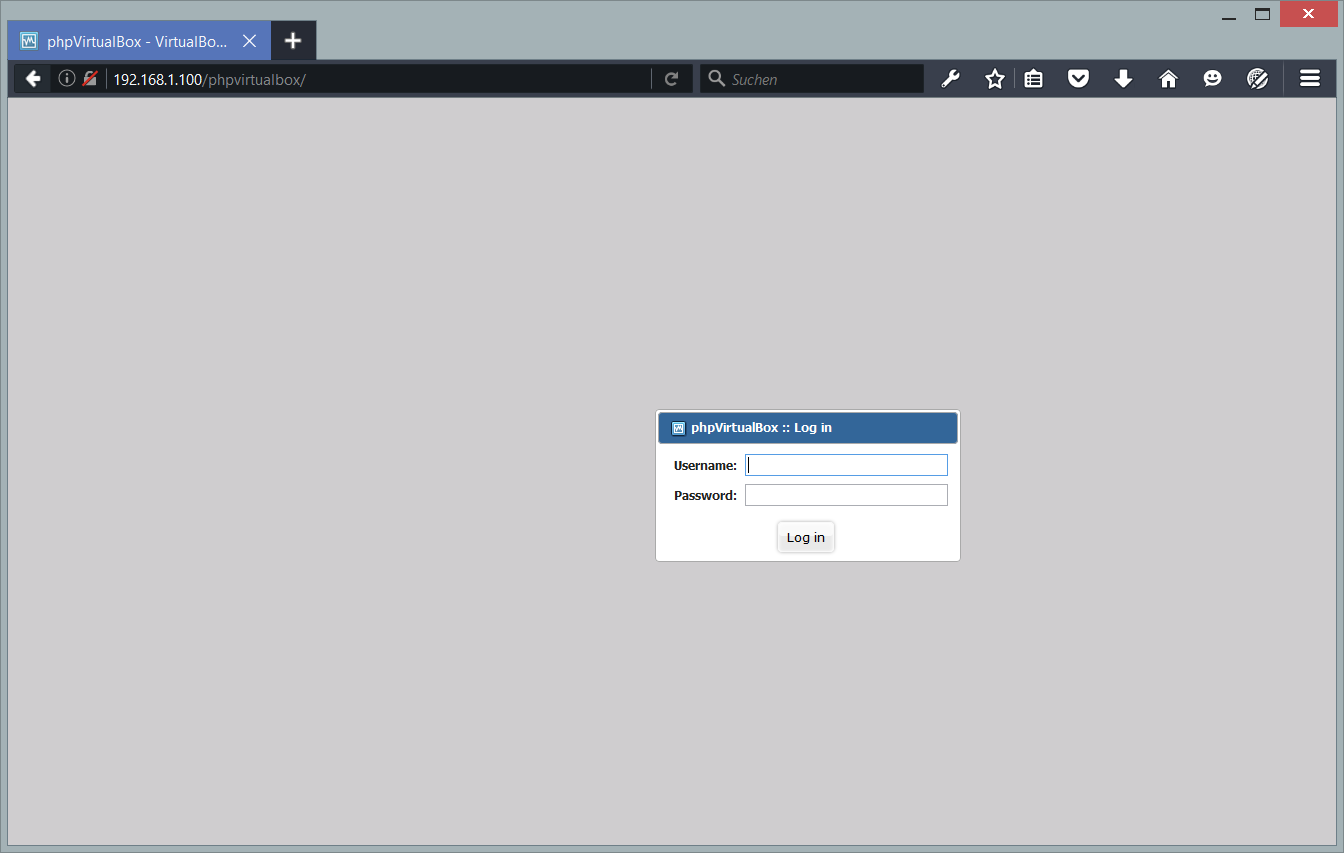Open the hamburger menu
The height and width of the screenshot is (853, 1344).
pos(1310,79)
